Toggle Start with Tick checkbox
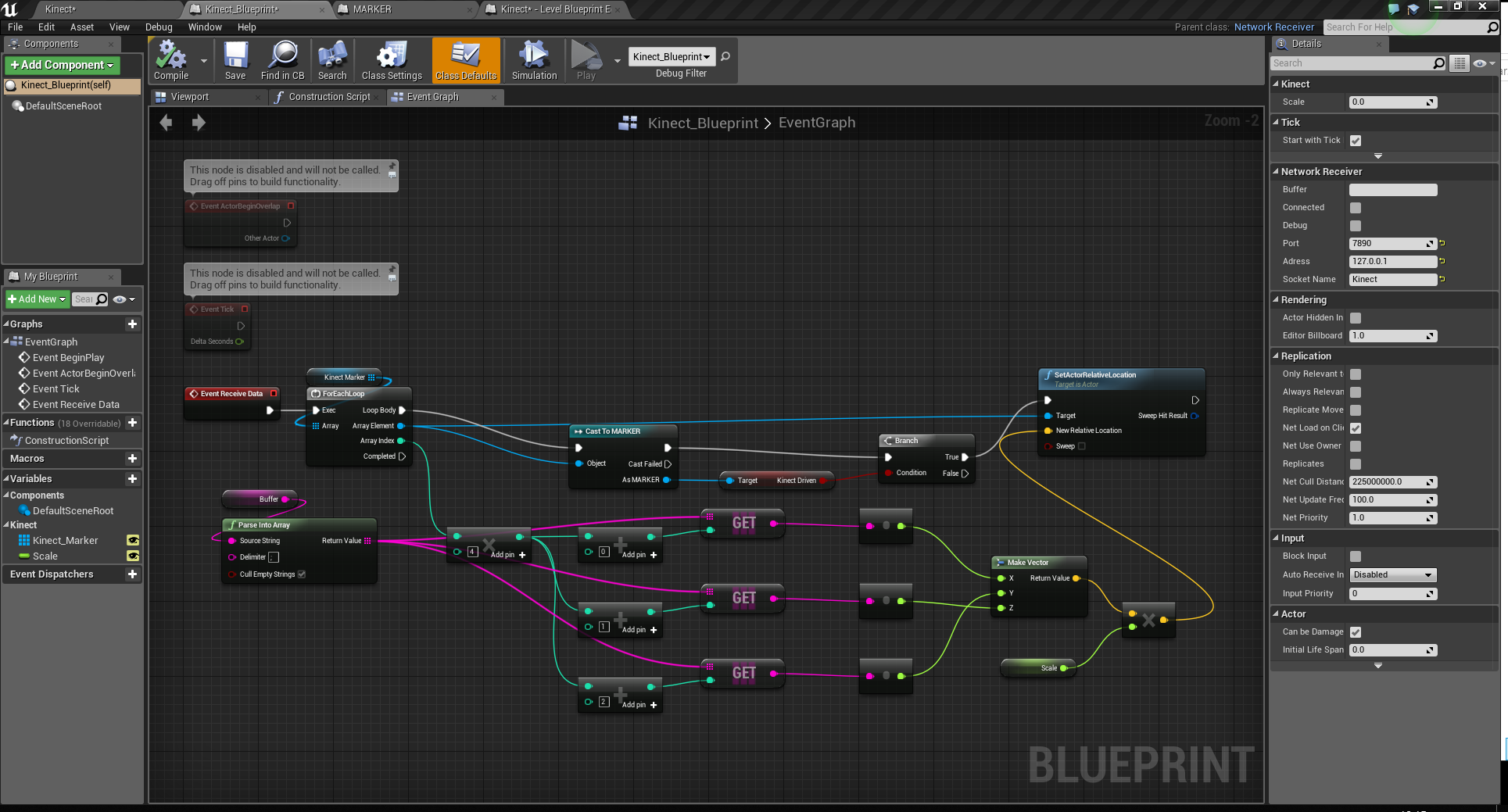This screenshot has height=812, width=1508. [x=1356, y=141]
